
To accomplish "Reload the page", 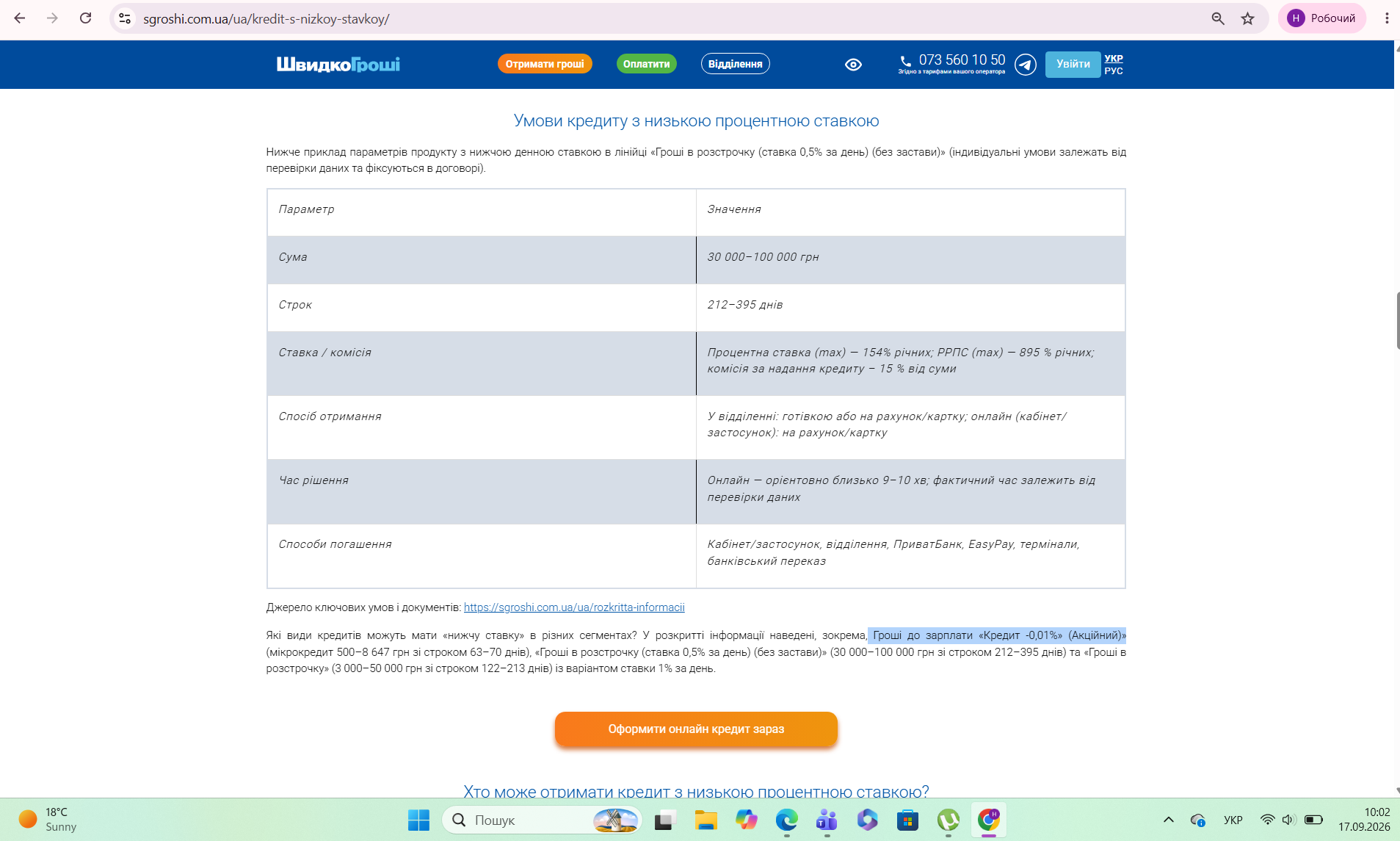I will point(86,18).
